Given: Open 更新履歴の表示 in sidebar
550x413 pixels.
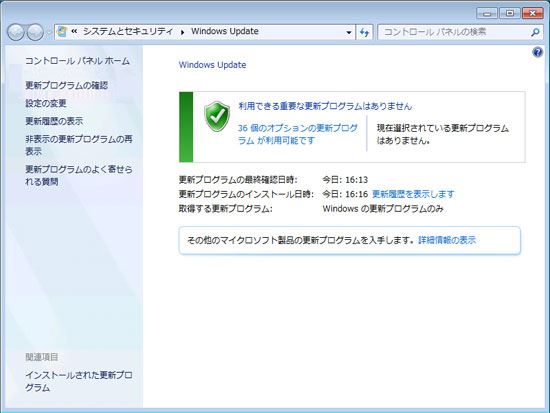Looking at the screenshot, I should (x=54, y=121).
